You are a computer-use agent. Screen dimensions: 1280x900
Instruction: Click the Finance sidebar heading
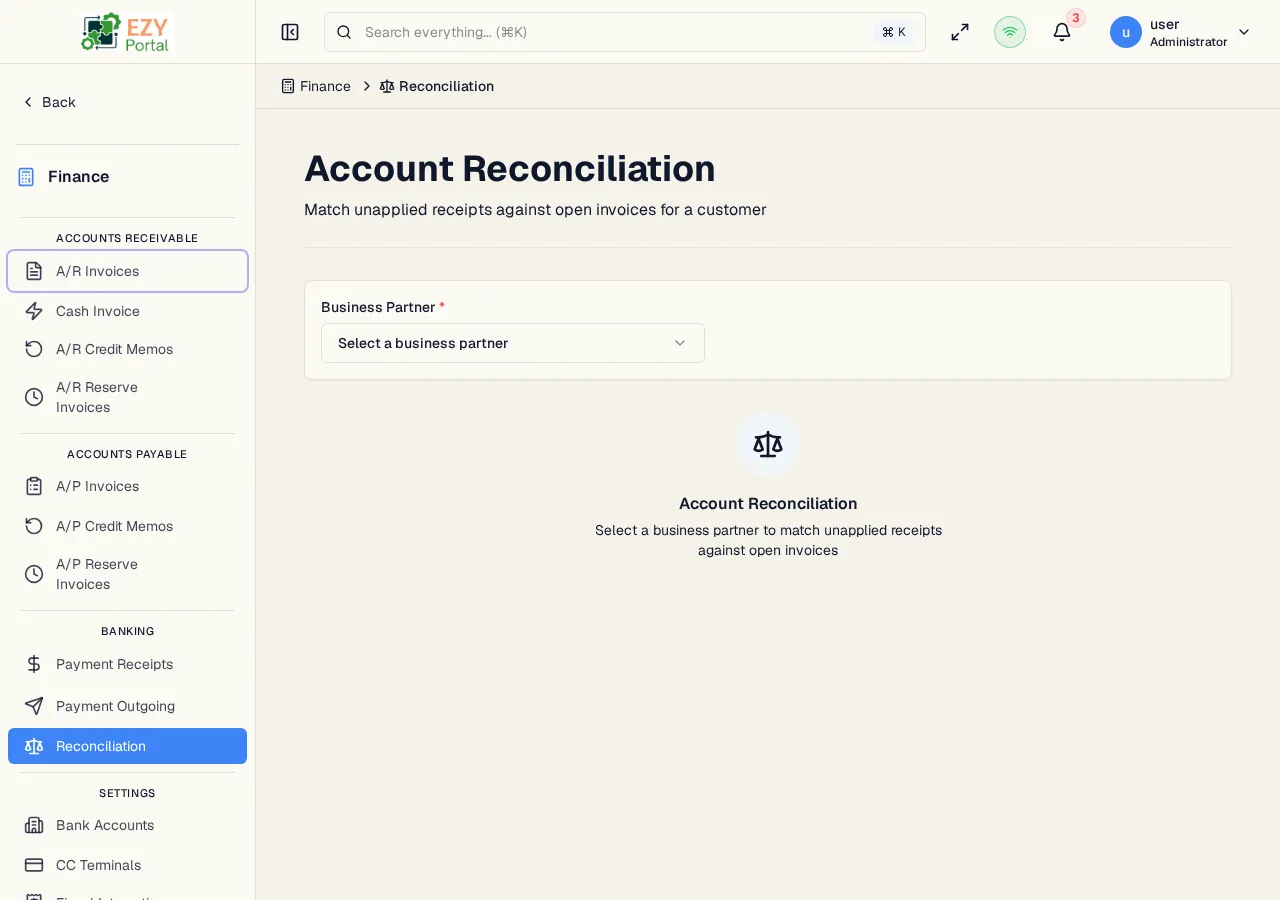[78, 177]
